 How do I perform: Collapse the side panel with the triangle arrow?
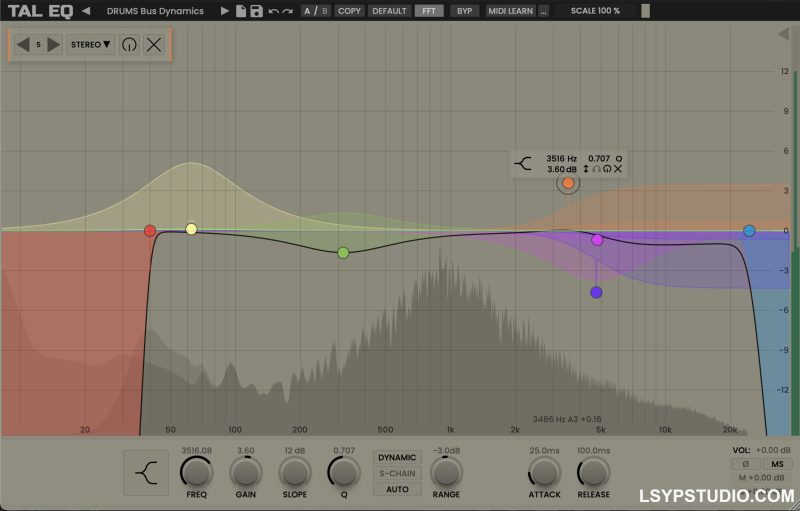pyautogui.click(x=783, y=34)
